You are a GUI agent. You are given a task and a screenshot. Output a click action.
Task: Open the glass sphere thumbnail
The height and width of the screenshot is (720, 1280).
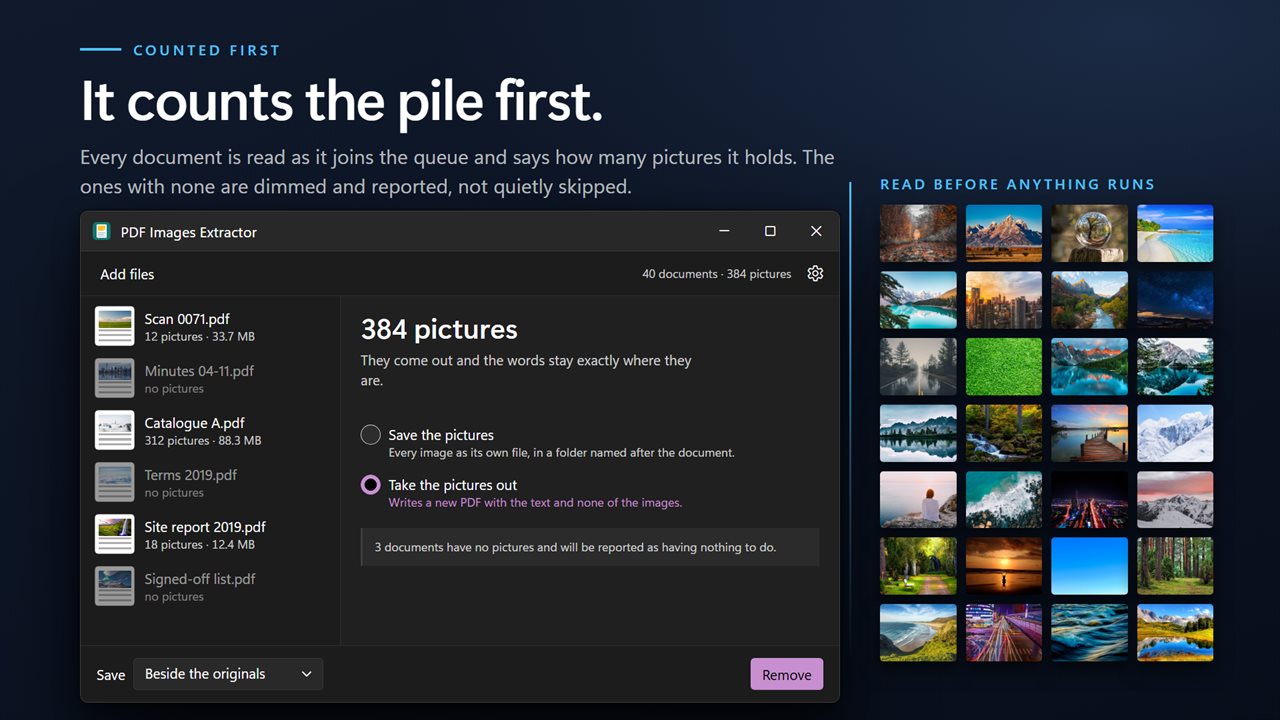click(x=1090, y=233)
